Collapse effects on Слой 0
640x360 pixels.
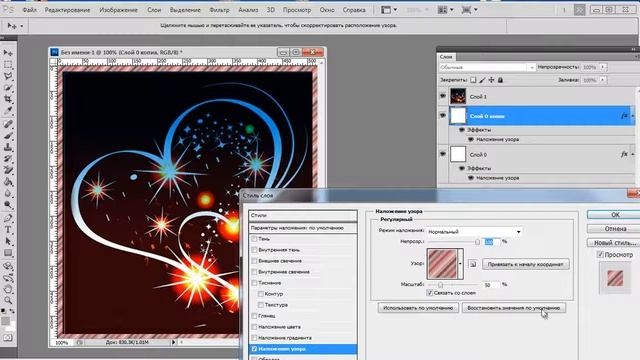tap(633, 154)
